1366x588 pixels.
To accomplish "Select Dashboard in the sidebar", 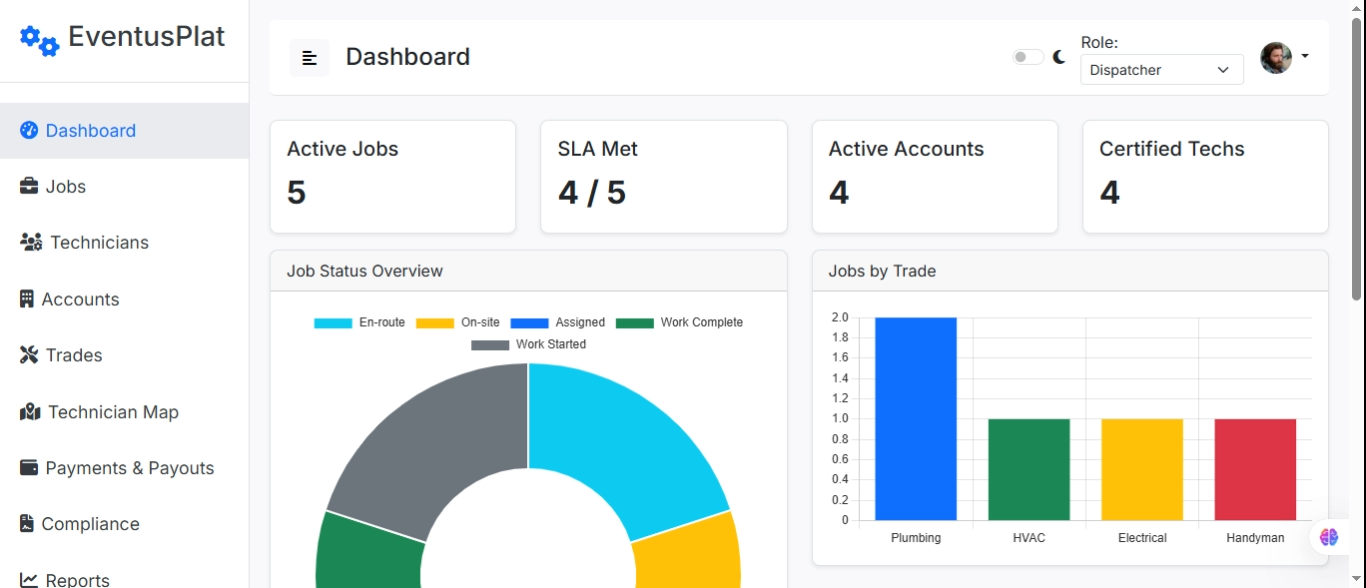I will point(90,130).
